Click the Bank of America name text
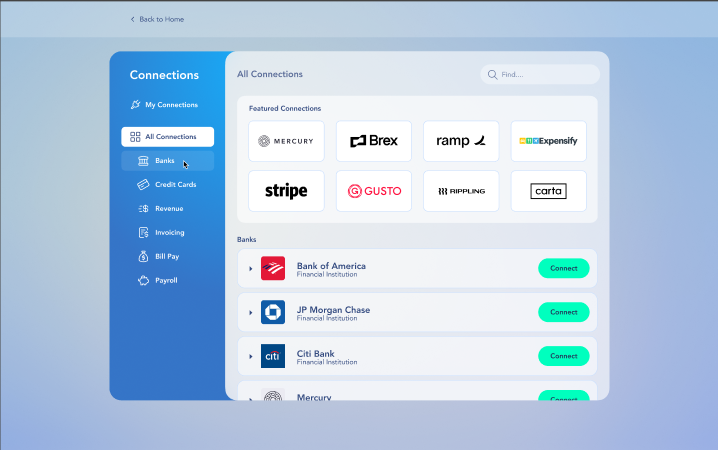 click(331, 266)
